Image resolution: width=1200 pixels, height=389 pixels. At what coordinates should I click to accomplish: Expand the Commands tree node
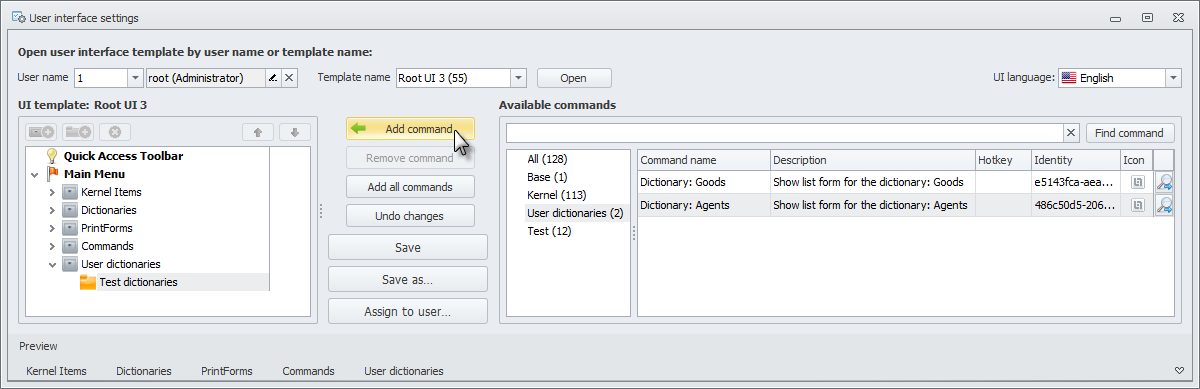click(x=52, y=246)
